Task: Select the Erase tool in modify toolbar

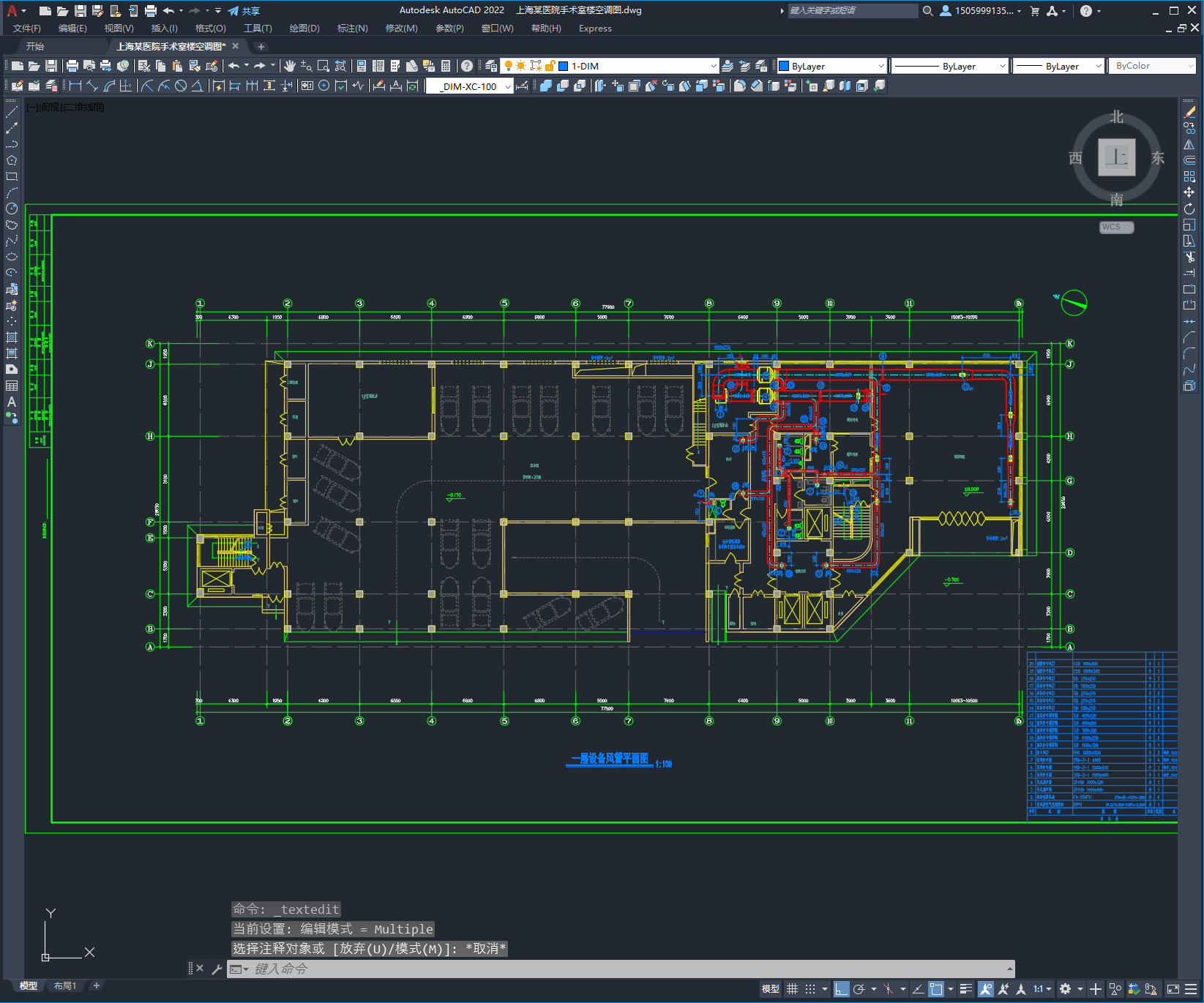Action: [1189, 112]
